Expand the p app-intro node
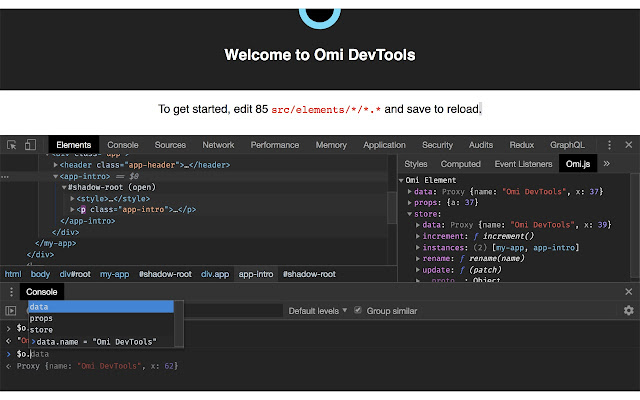This screenshot has height=400, width=640. click(x=72, y=209)
